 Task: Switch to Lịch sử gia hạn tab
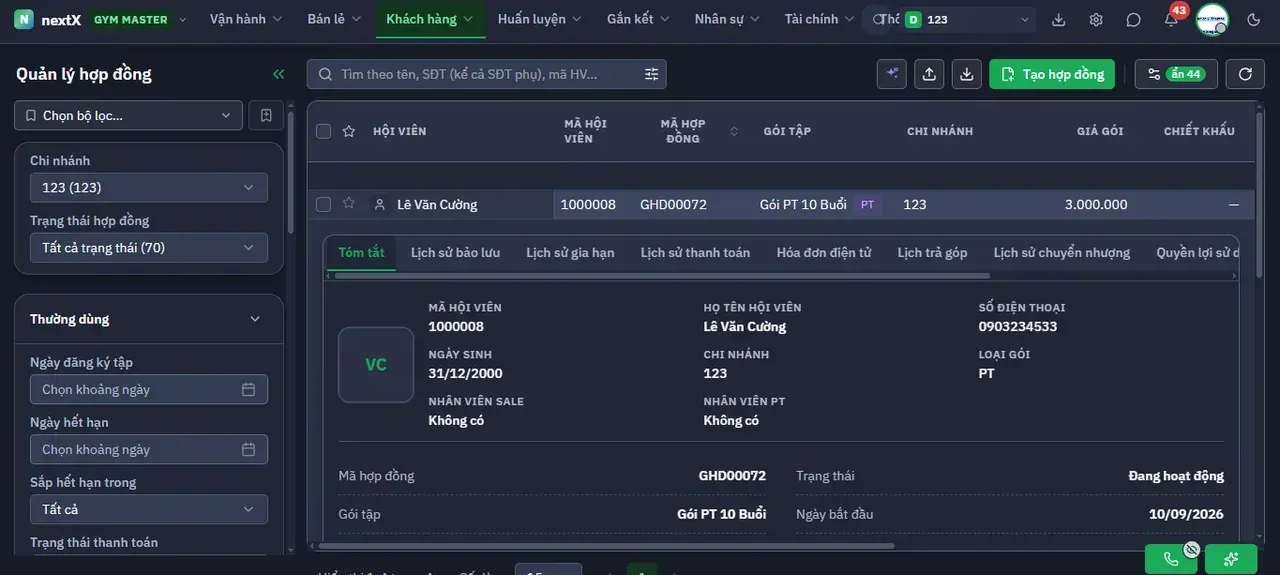(x=570, y=252)
